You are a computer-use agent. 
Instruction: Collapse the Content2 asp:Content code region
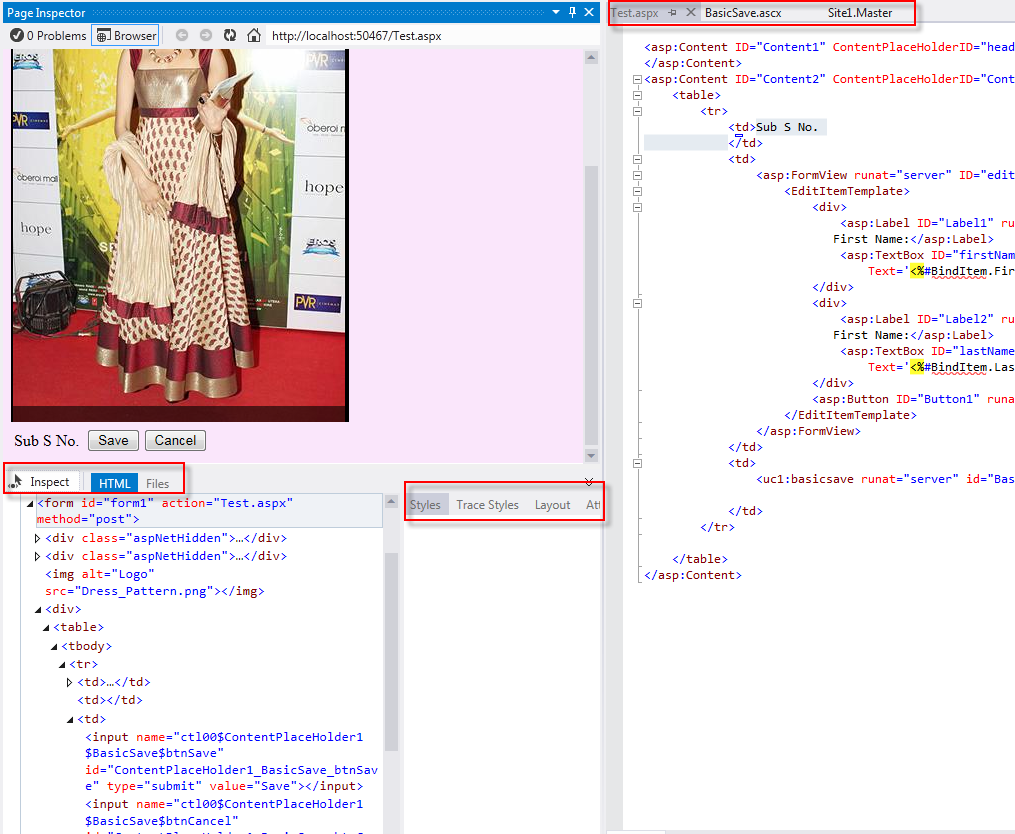coord(637,79)
